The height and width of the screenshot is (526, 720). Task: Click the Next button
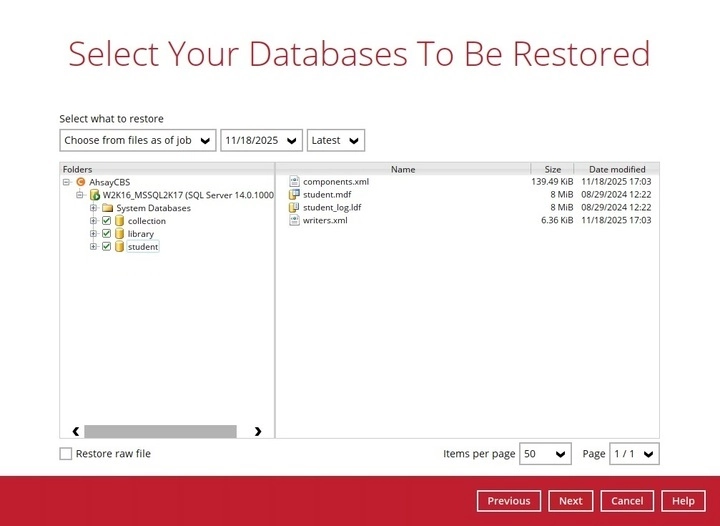click(570, 501)
